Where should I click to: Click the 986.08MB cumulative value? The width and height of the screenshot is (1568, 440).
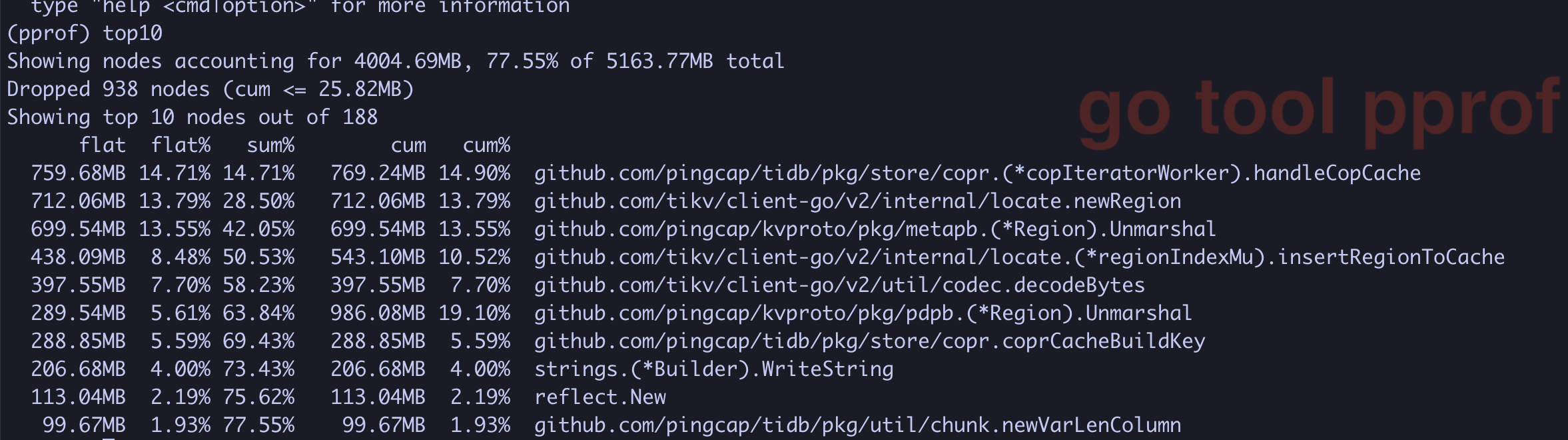(378, 313)
